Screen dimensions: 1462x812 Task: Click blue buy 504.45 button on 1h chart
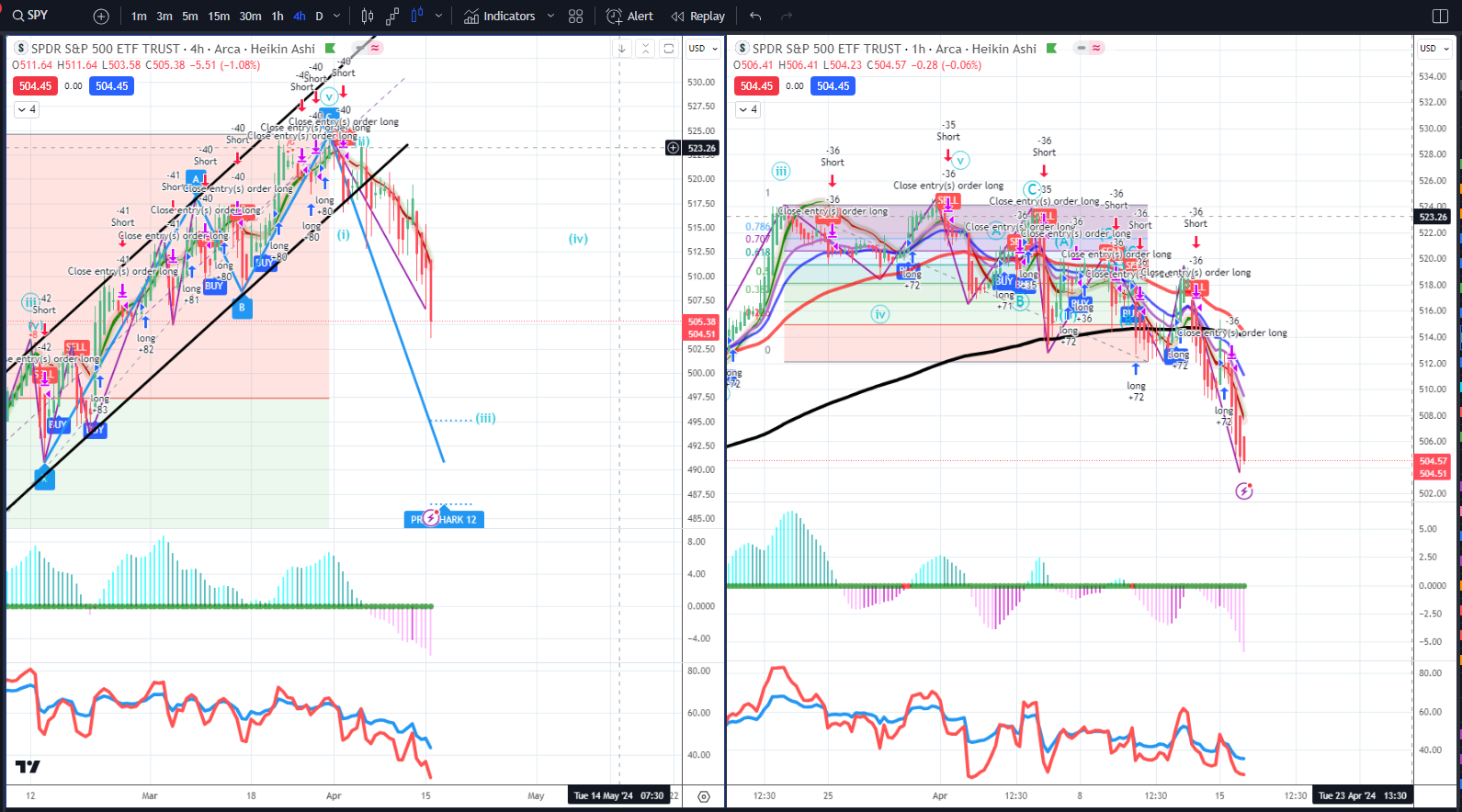pos(833,86)
